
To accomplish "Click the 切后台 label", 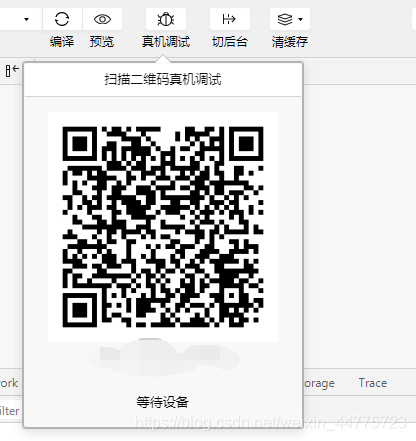I will (x=230, y=42).
